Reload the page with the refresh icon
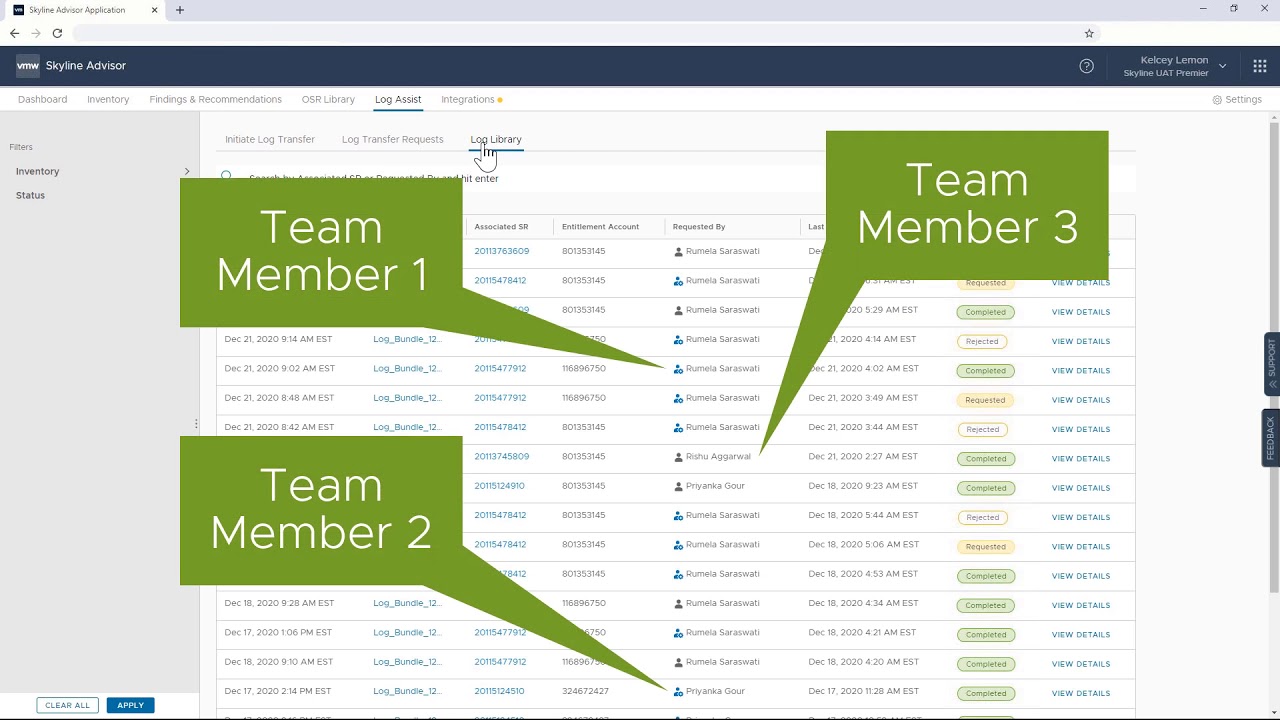This screenshot has height=720, width=1280. click(57, 33)
